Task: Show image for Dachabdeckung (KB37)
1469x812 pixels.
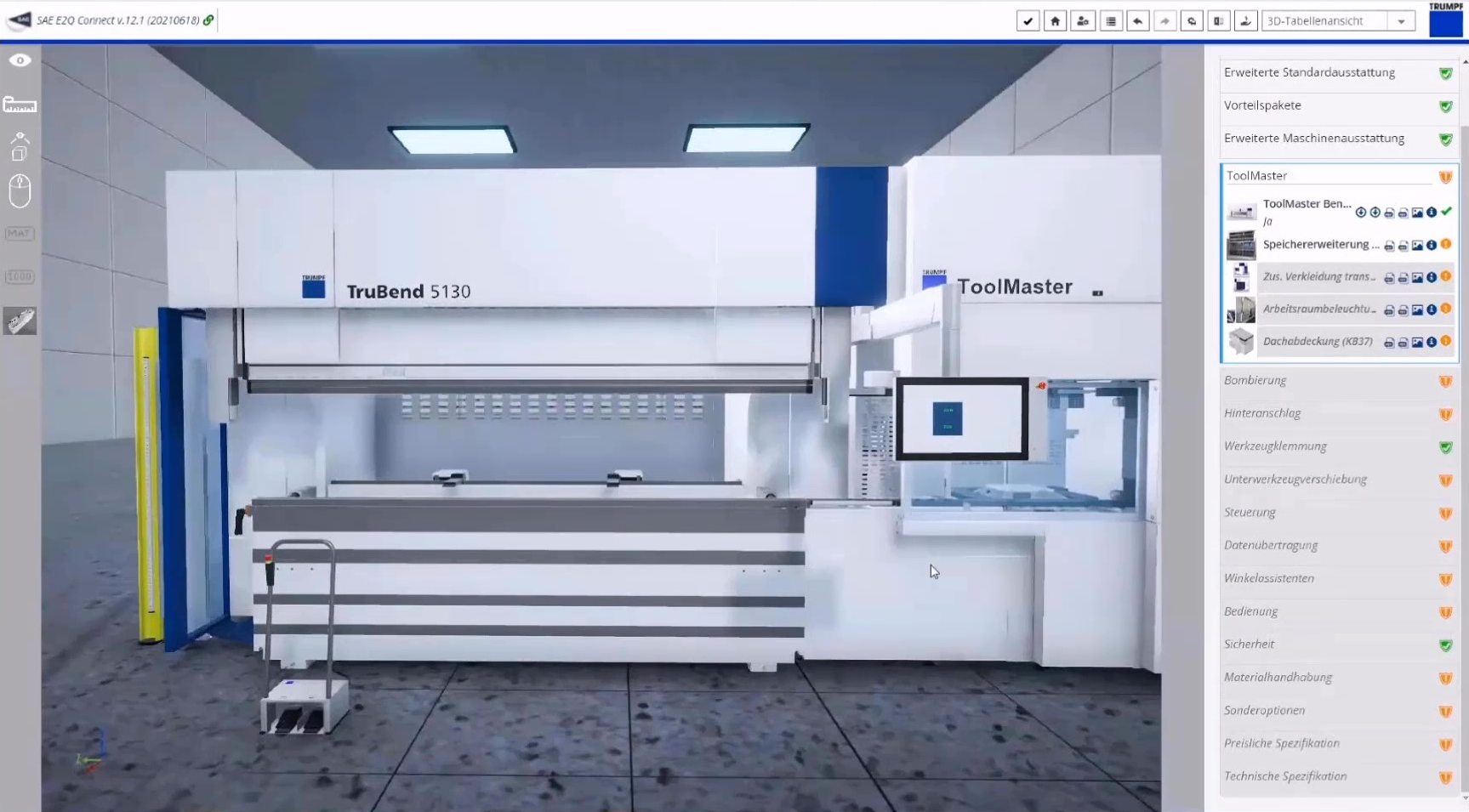Action: (1417, 343)
